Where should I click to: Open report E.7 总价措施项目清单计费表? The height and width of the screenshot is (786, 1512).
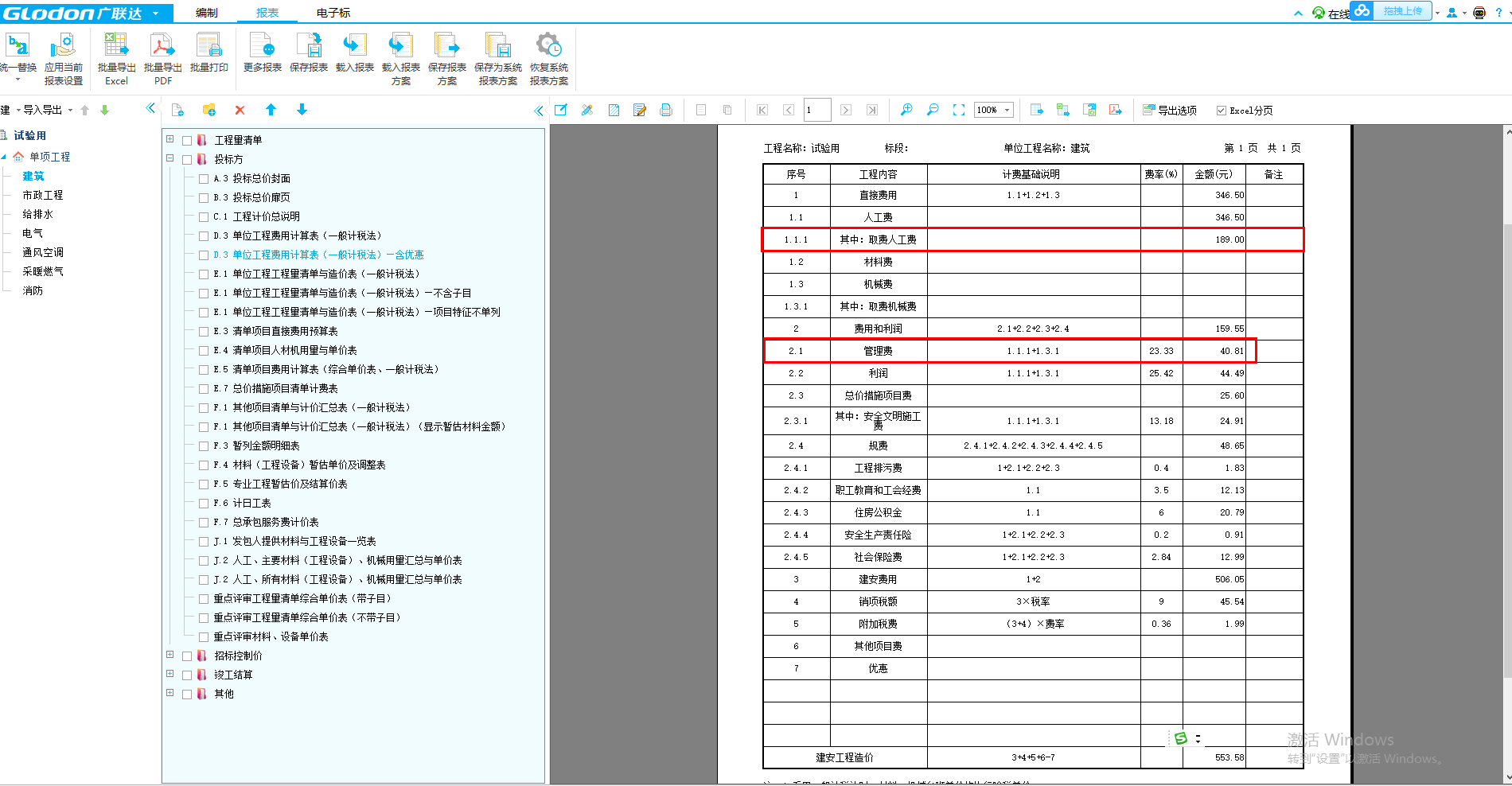coord(276,388)
